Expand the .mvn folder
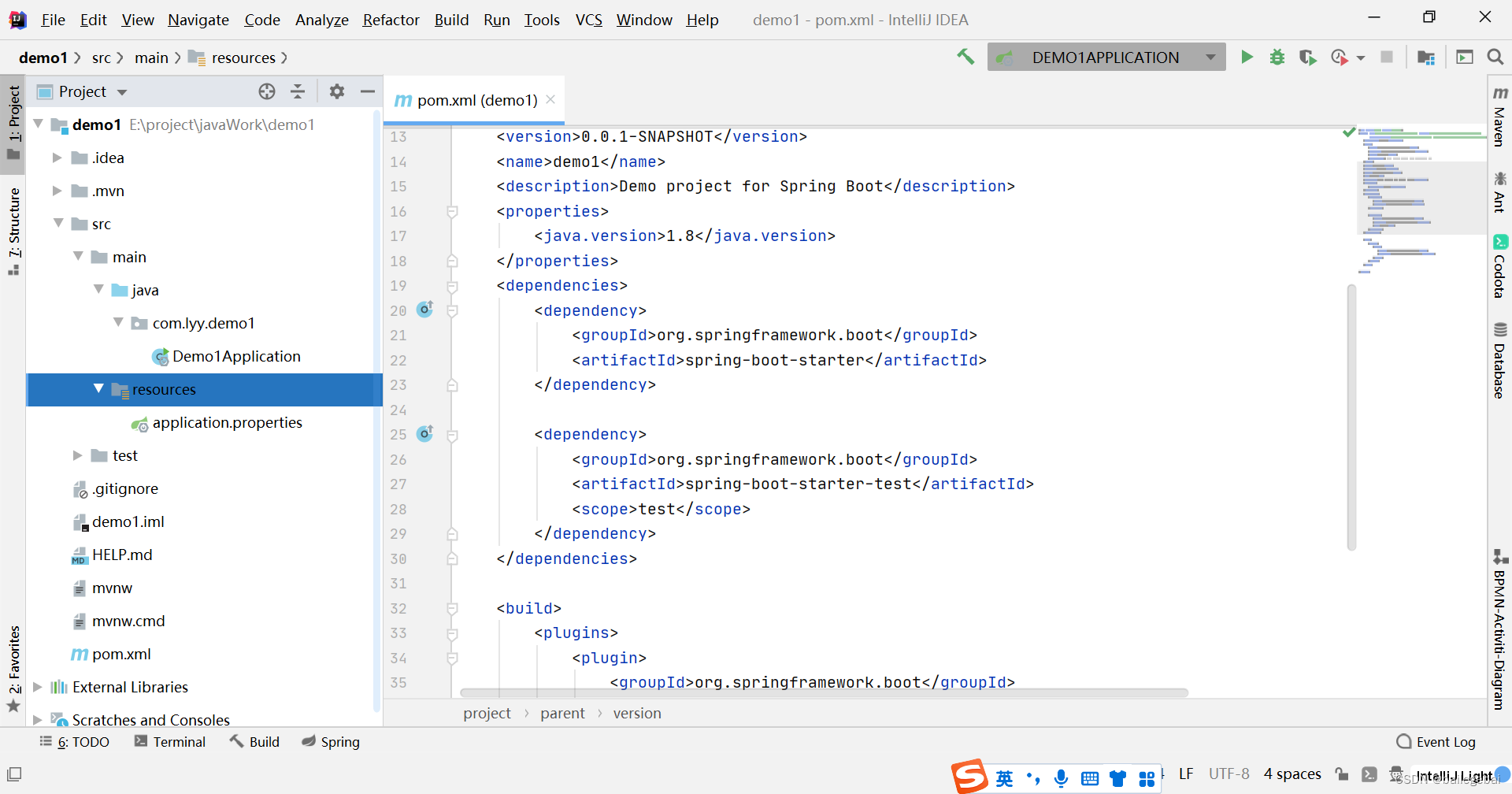Viewport: 1512px width, 794px height. pos(57,191)
